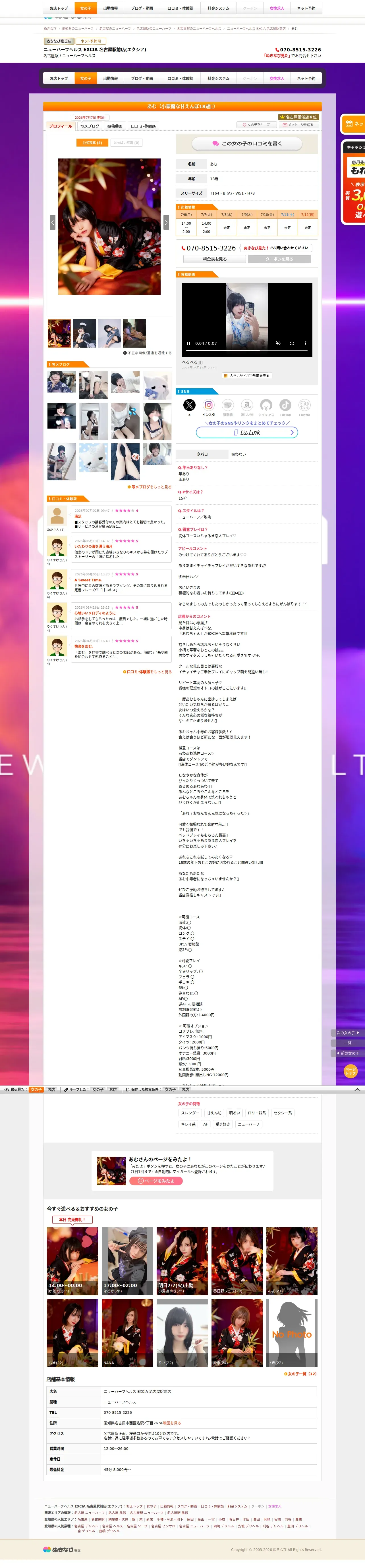Click the ぬきなび breadcrumb link
The height and width of the screenshot is (1568, 365).
50,29
